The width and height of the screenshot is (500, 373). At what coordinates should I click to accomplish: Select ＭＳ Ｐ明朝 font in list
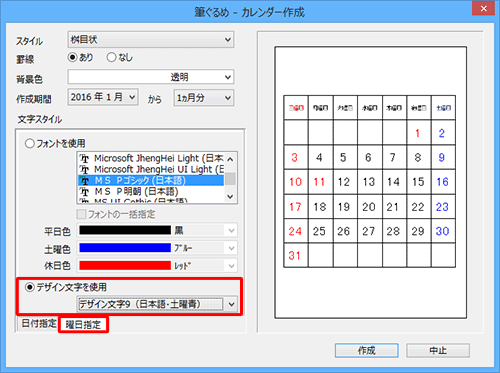tap(151, 192)
